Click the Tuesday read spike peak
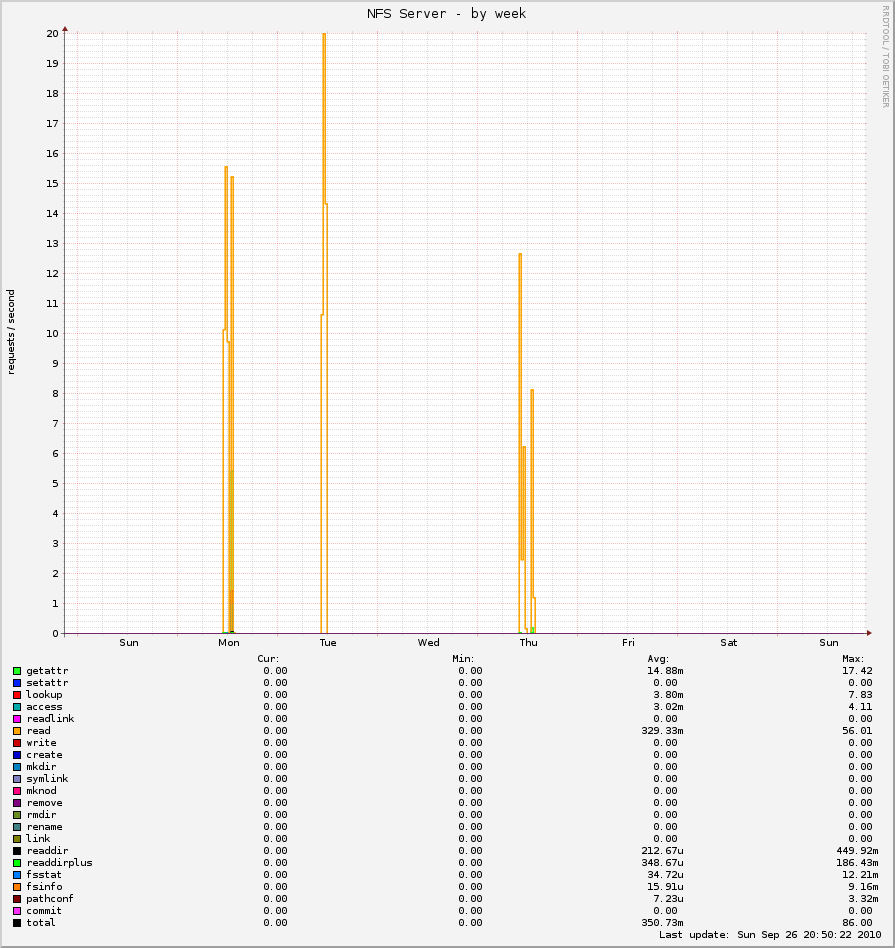Screen dimensions: 895x948 click(324, 34)
